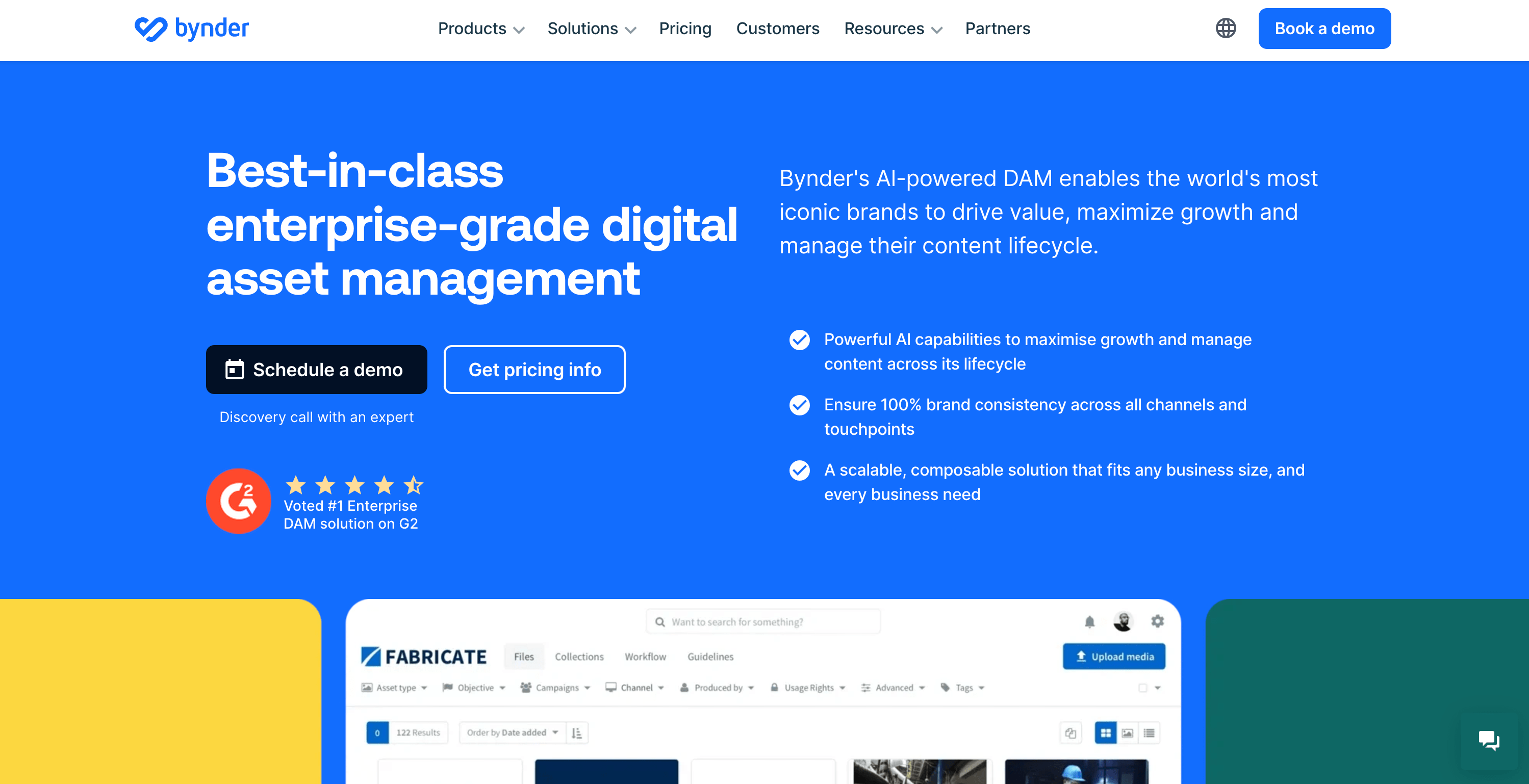This screenshot has height=784, width=1529.
Task: Open the user avatar in Fabricate app
Action: [x=1123, y=621]
